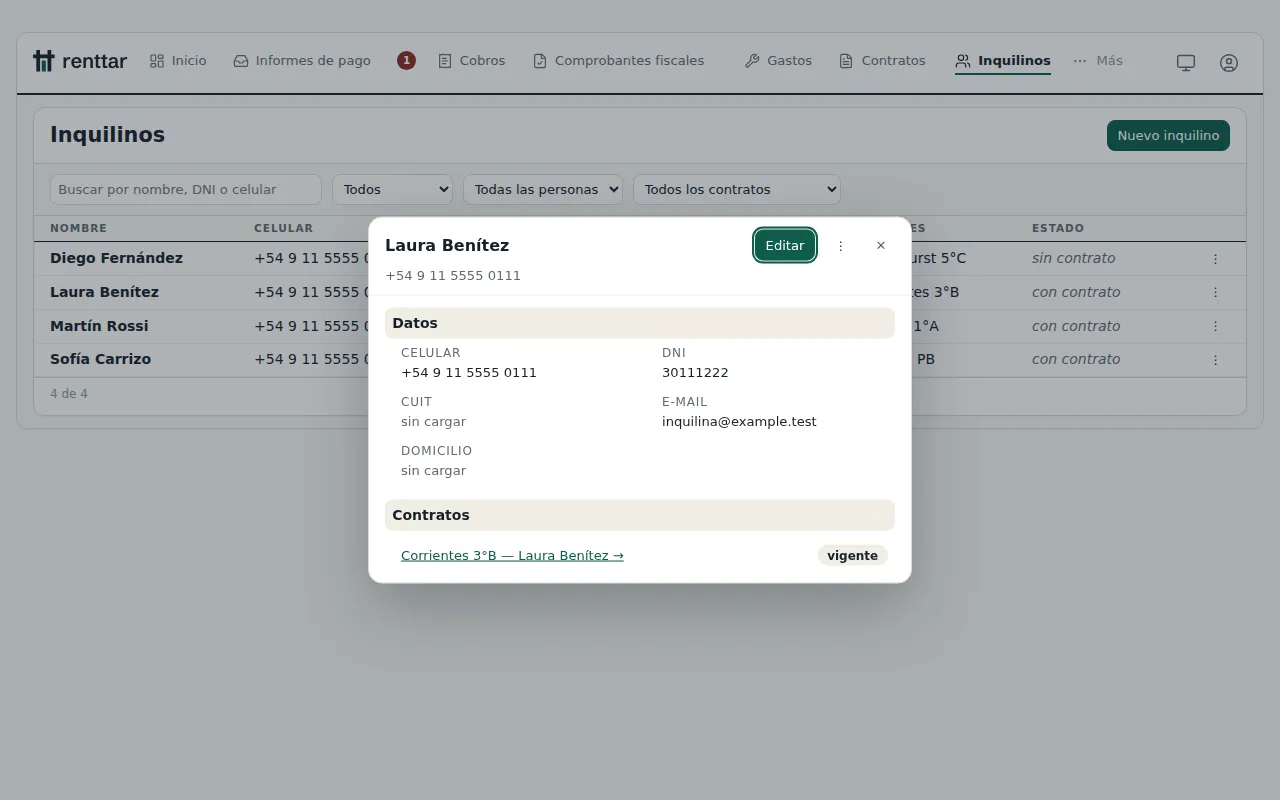This screenshot has height=800, width=1280.
Task: Expand the Todos status dropdown
Action: tap(392, 190)
